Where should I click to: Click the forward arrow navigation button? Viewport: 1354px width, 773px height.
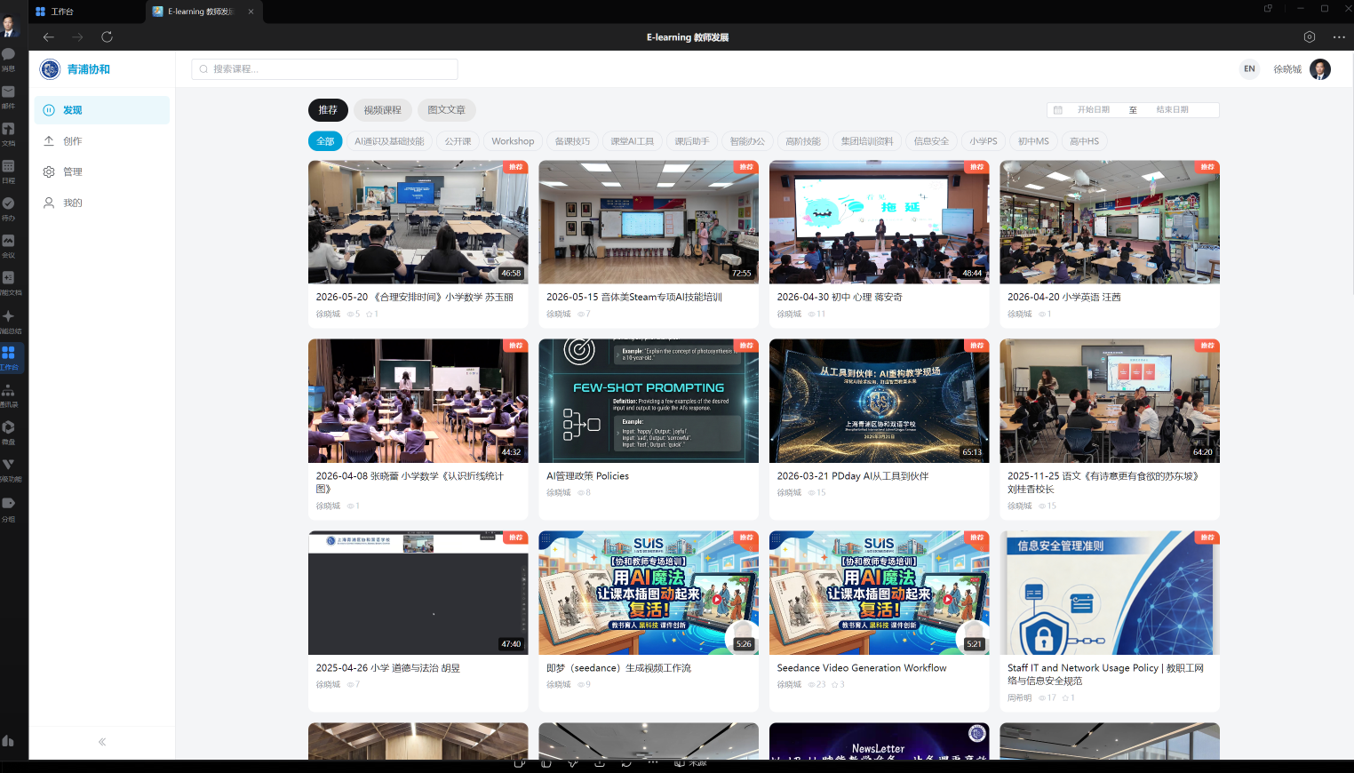coord(77,37)
